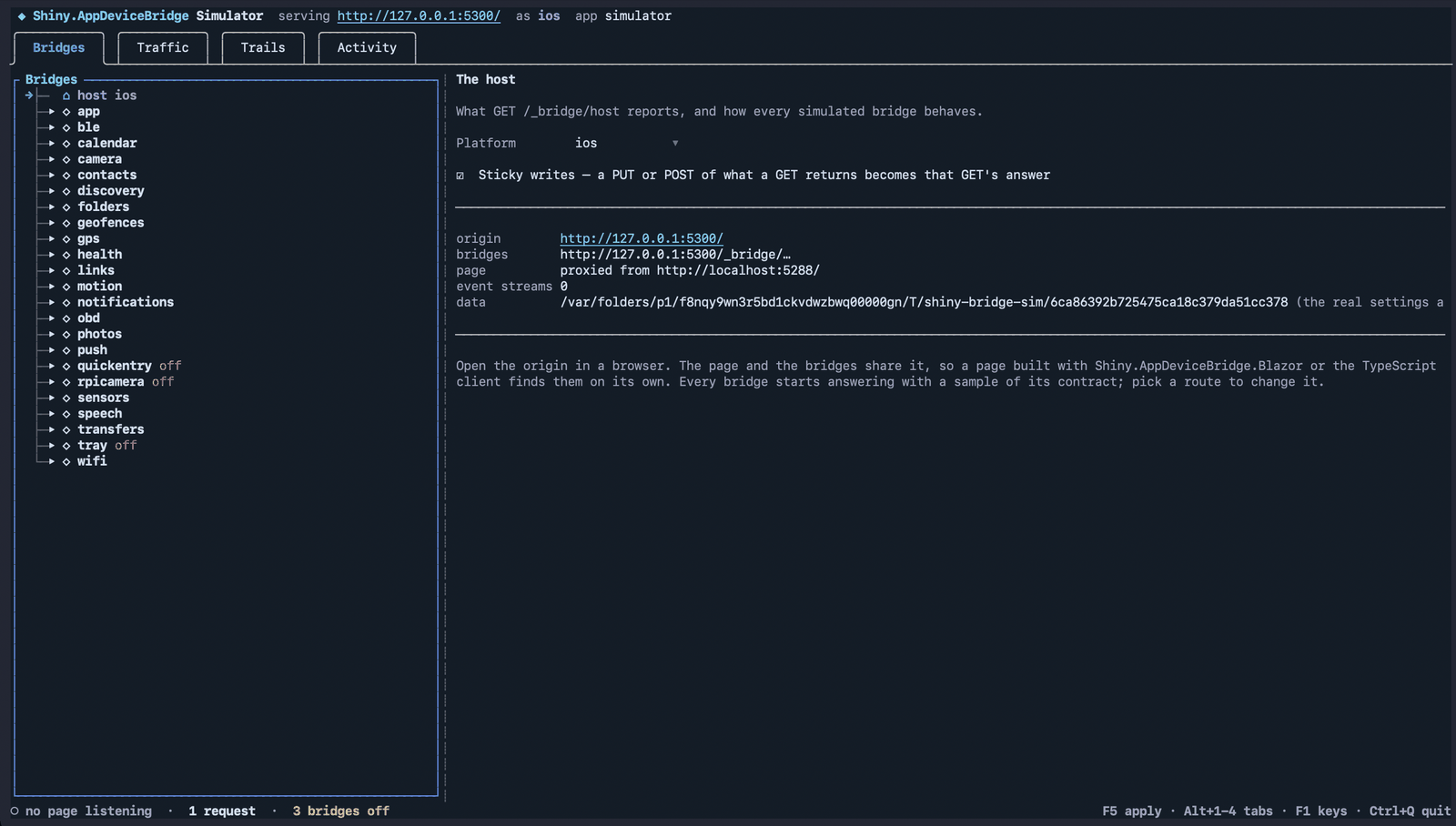Click the diamond icon next to notifications
The image size is (1456, 826).
click(x=66, y=302)
